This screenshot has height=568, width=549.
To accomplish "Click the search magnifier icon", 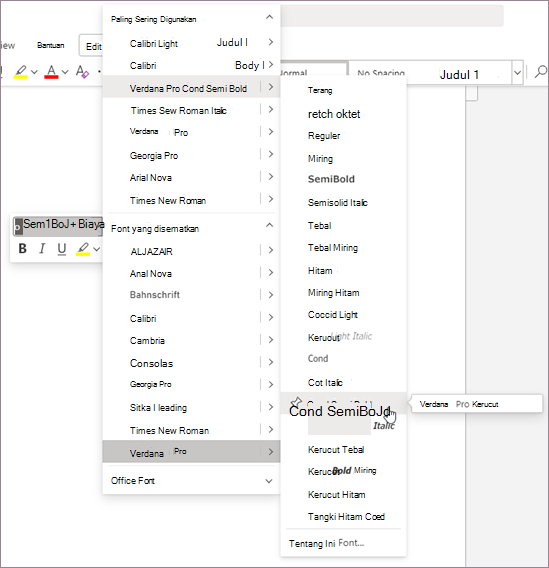I will click(541, 71).
